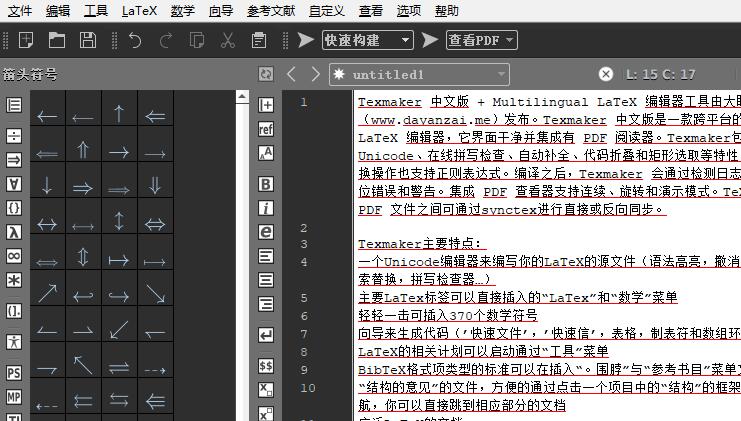Insert the top-left leftarrow symbol
741x421 pixels.
click(x=47, y=115)
